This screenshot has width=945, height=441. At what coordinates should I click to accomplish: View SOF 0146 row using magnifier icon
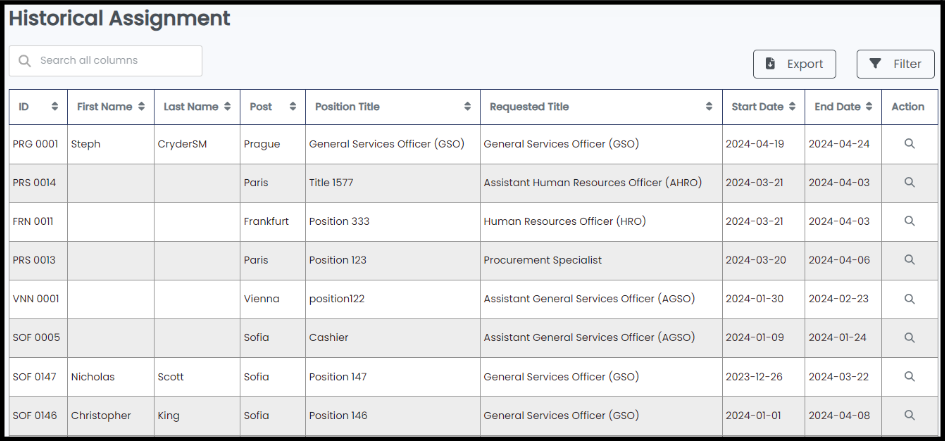(x=909, y=415)
